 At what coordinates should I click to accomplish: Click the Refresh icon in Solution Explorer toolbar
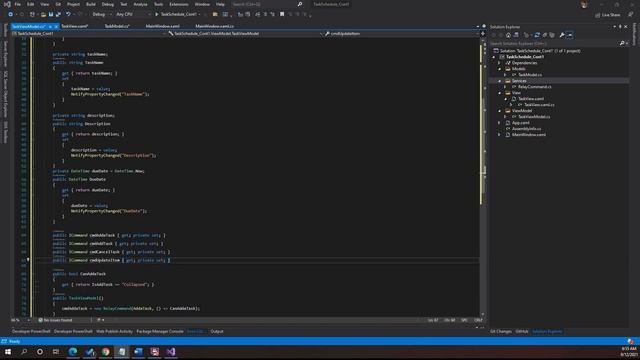(537, 35)
